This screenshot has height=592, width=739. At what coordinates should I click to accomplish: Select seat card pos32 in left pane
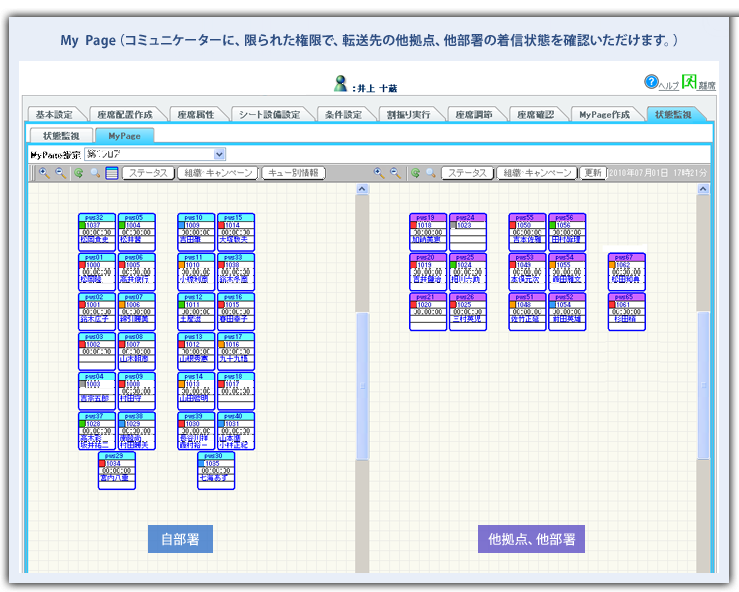click(97, 232)
